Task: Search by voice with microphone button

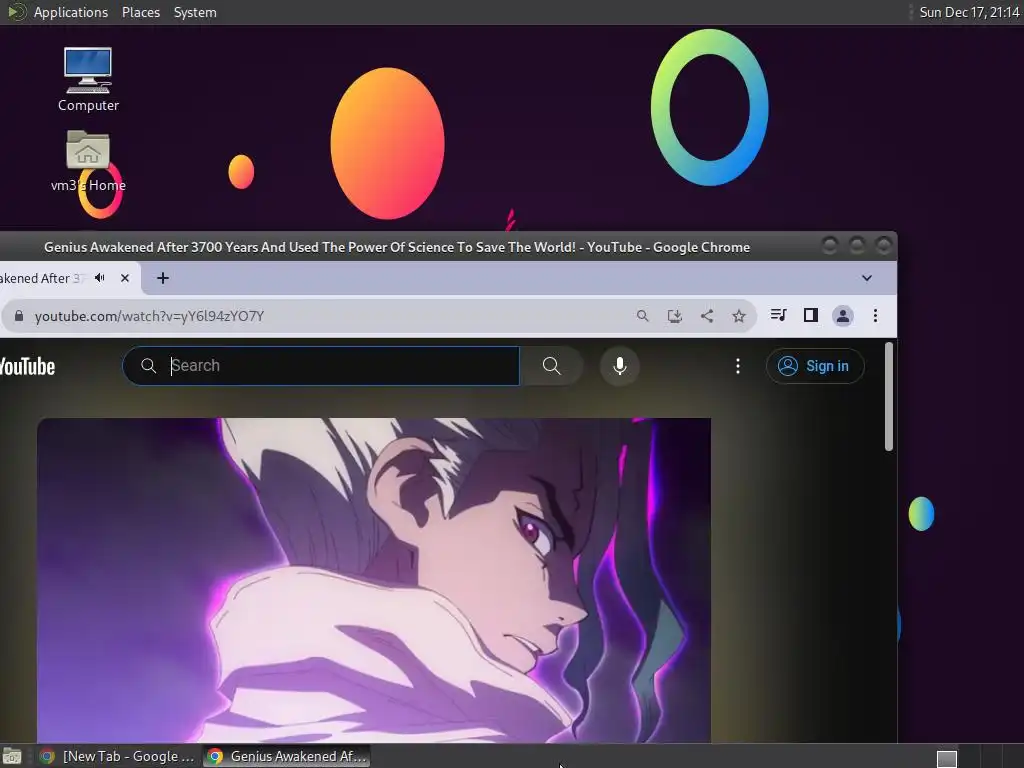Action: pos(620,366)
